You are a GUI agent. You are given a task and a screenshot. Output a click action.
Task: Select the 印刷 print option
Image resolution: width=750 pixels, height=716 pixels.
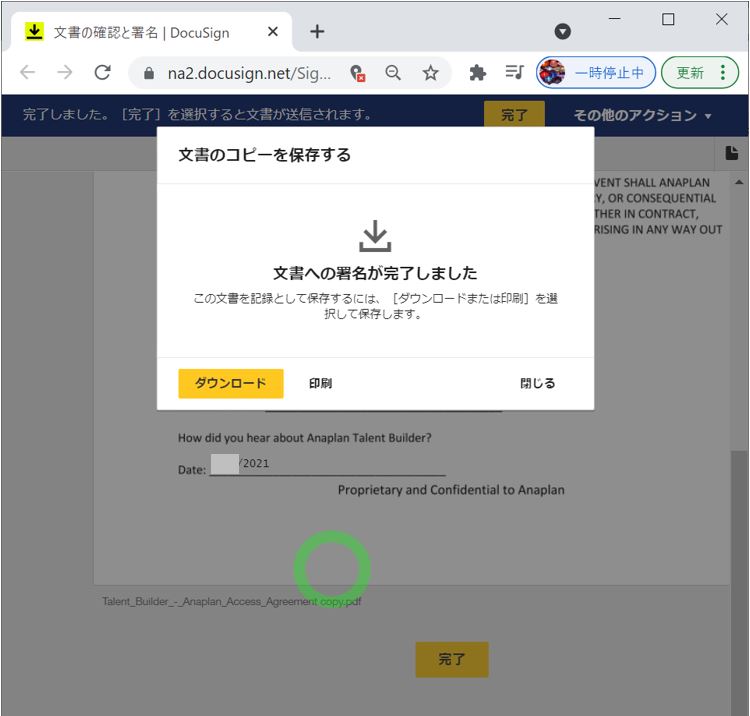[320, 383]
